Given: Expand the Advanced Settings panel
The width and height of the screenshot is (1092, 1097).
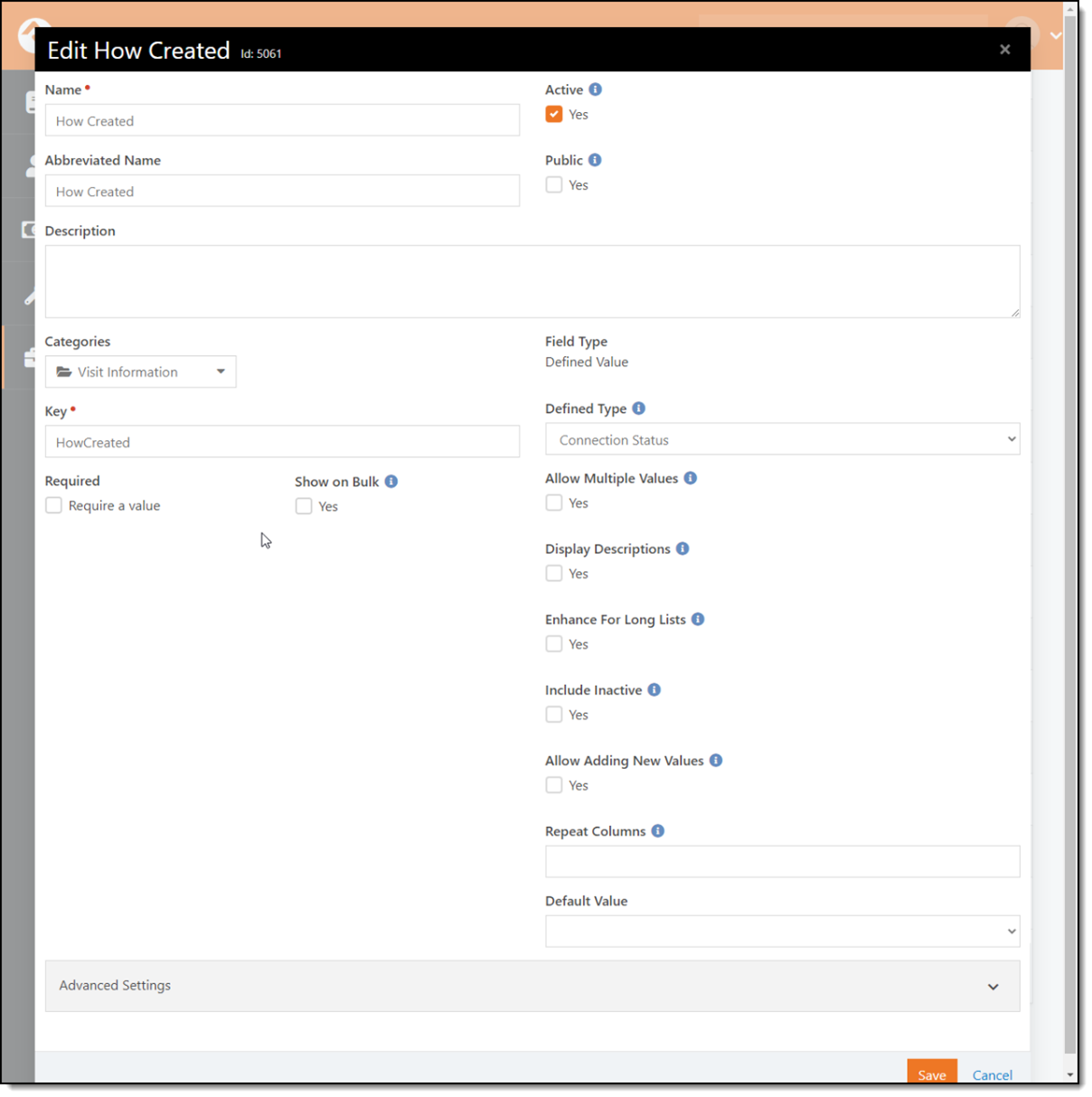Looking at the screenshot, I should tap(532, 986).
